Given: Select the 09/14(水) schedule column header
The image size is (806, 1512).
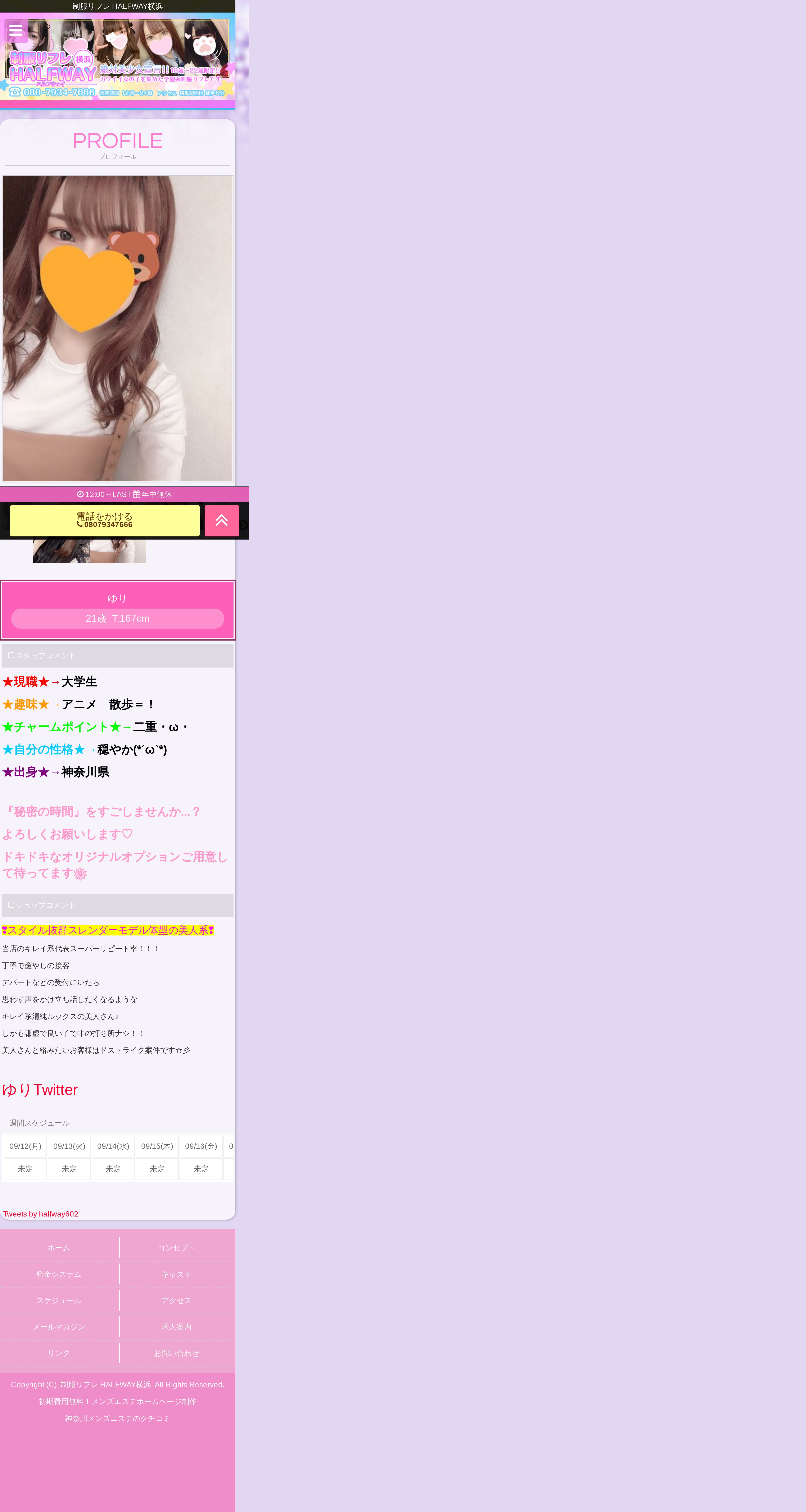Looking at the screenshot, I should [113, 1146].
